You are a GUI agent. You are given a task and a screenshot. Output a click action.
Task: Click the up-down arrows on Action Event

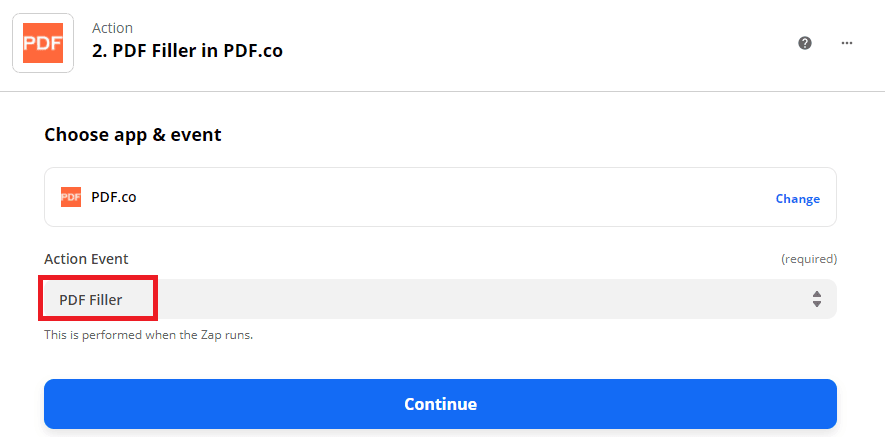(817, 299)
